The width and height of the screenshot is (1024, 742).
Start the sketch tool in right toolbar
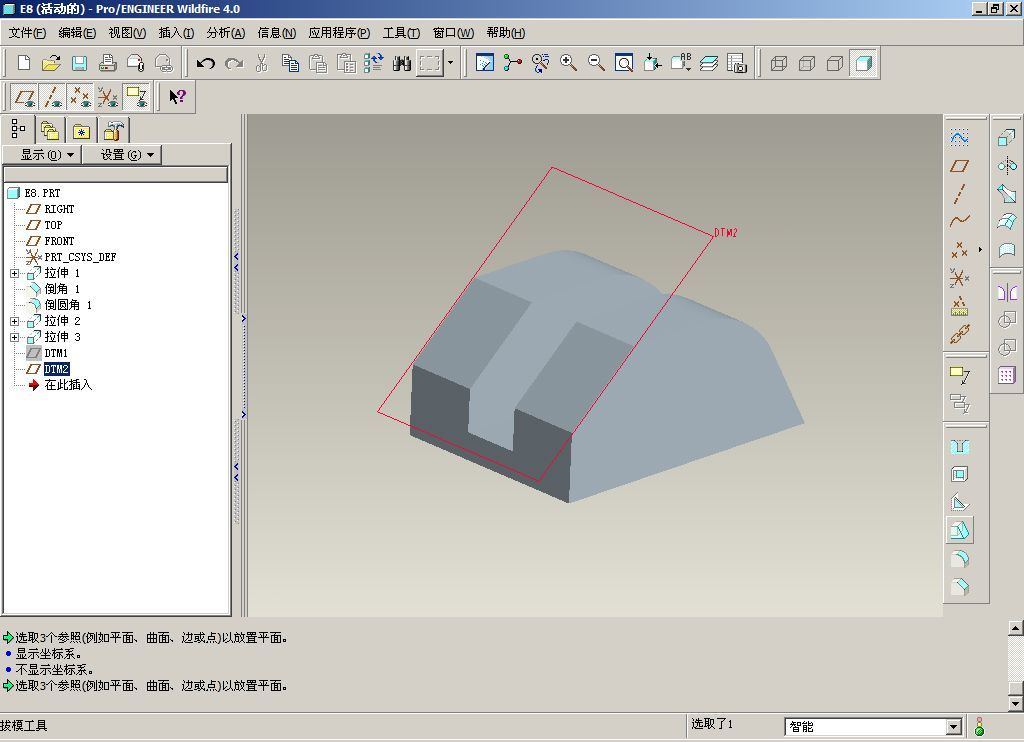(x=959, y=138)
